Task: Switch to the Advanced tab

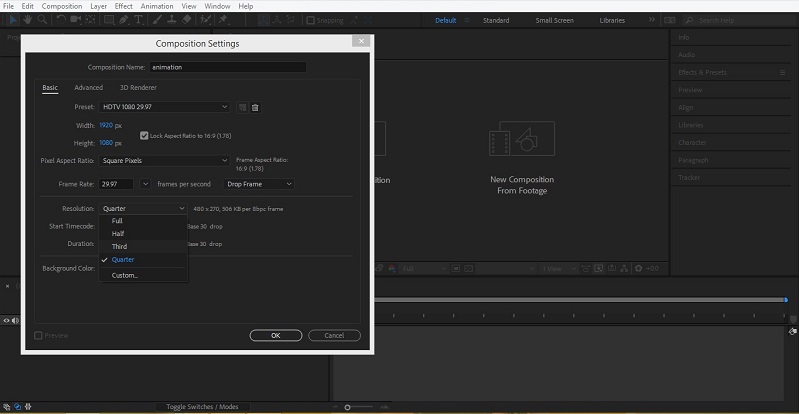Action: (89, 88)
